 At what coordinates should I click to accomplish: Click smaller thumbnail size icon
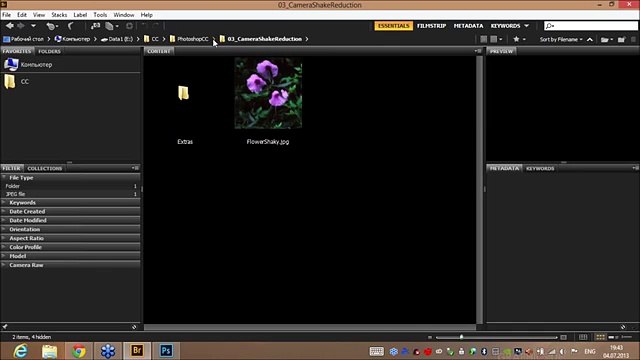pyautogui.click(x=430, y=337)
